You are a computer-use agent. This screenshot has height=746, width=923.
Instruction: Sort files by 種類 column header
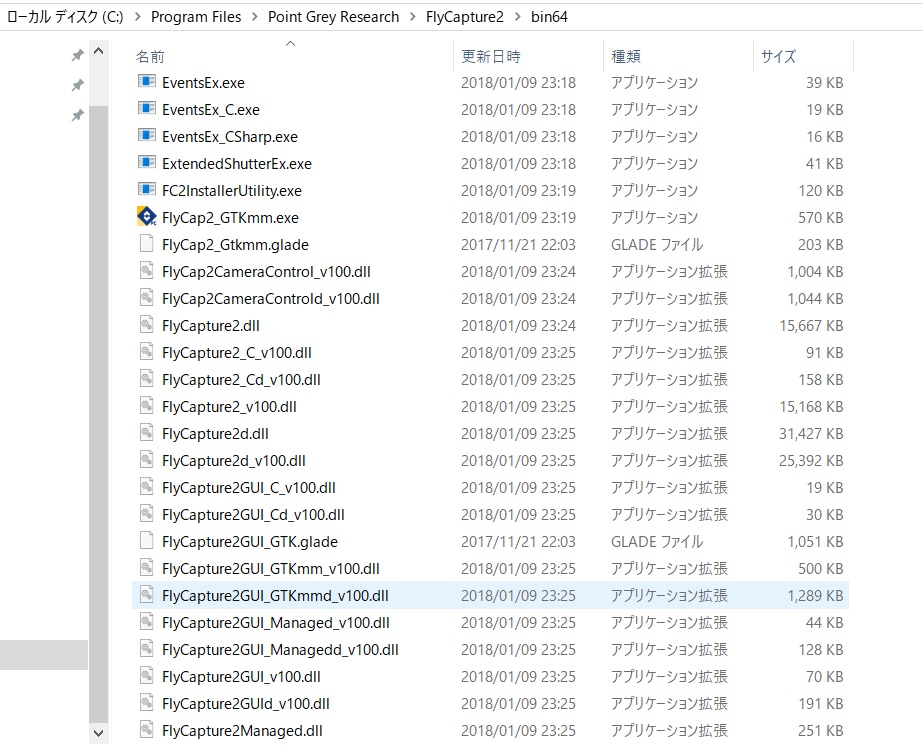[679, 56]
